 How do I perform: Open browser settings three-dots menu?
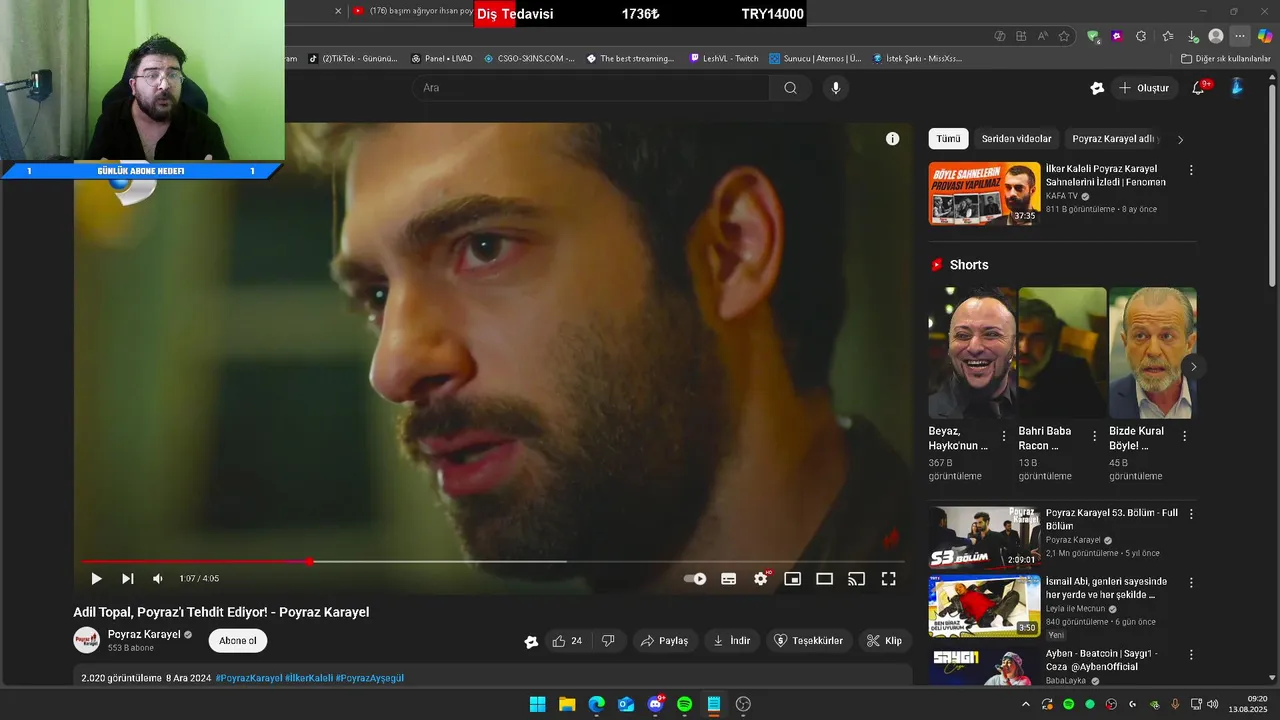click(x=1240, y=36)
